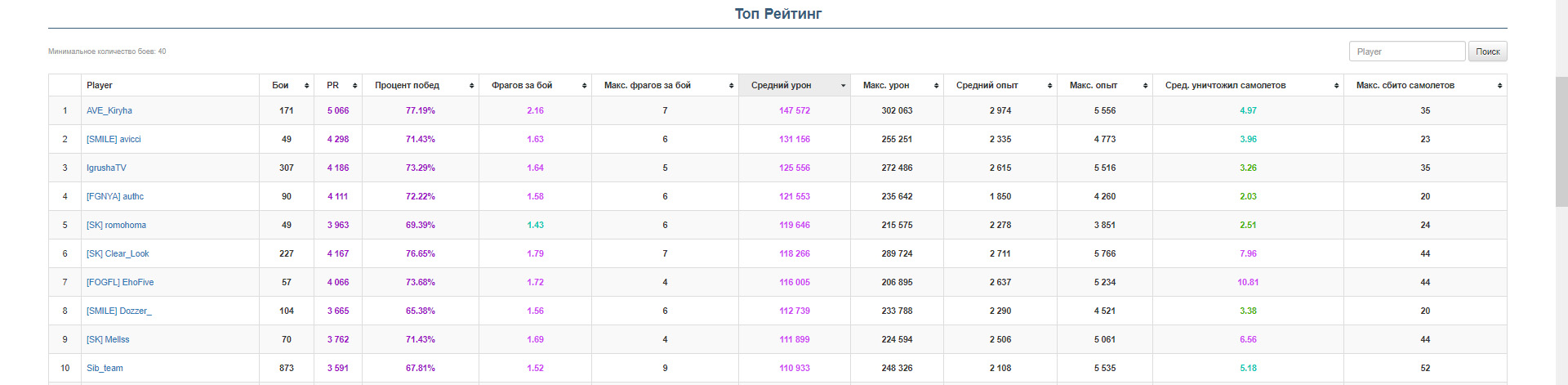
Task: Open [SK] Clear_Look player link
Action: click(x=118, y=253)
